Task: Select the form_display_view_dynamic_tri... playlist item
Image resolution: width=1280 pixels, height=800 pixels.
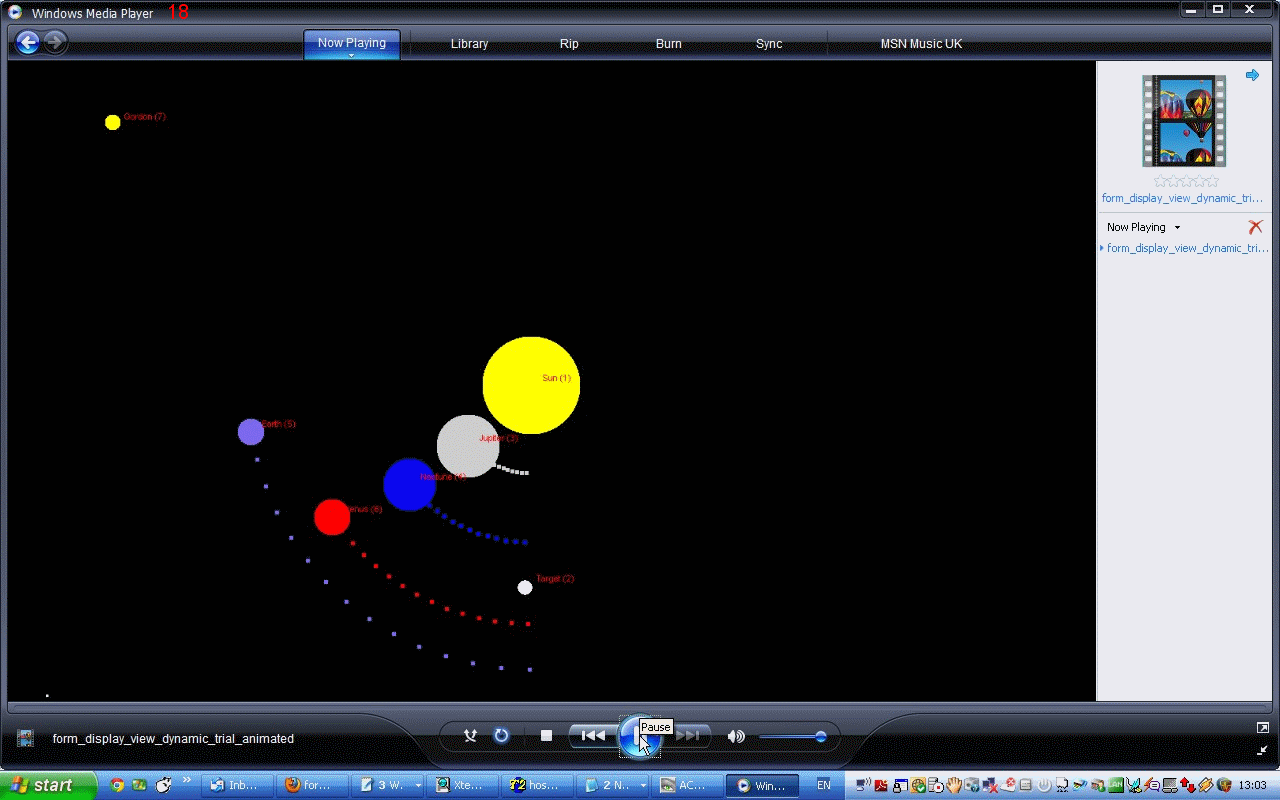Action: coord(1186,248)
